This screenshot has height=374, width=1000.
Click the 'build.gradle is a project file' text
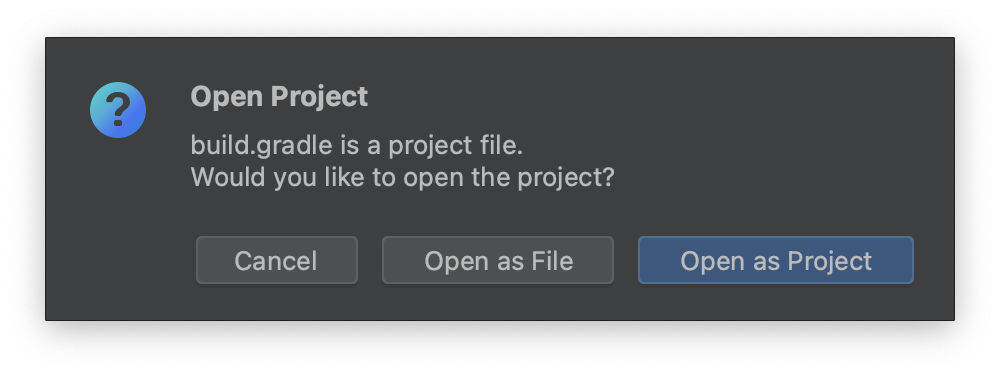coord(357,146)
